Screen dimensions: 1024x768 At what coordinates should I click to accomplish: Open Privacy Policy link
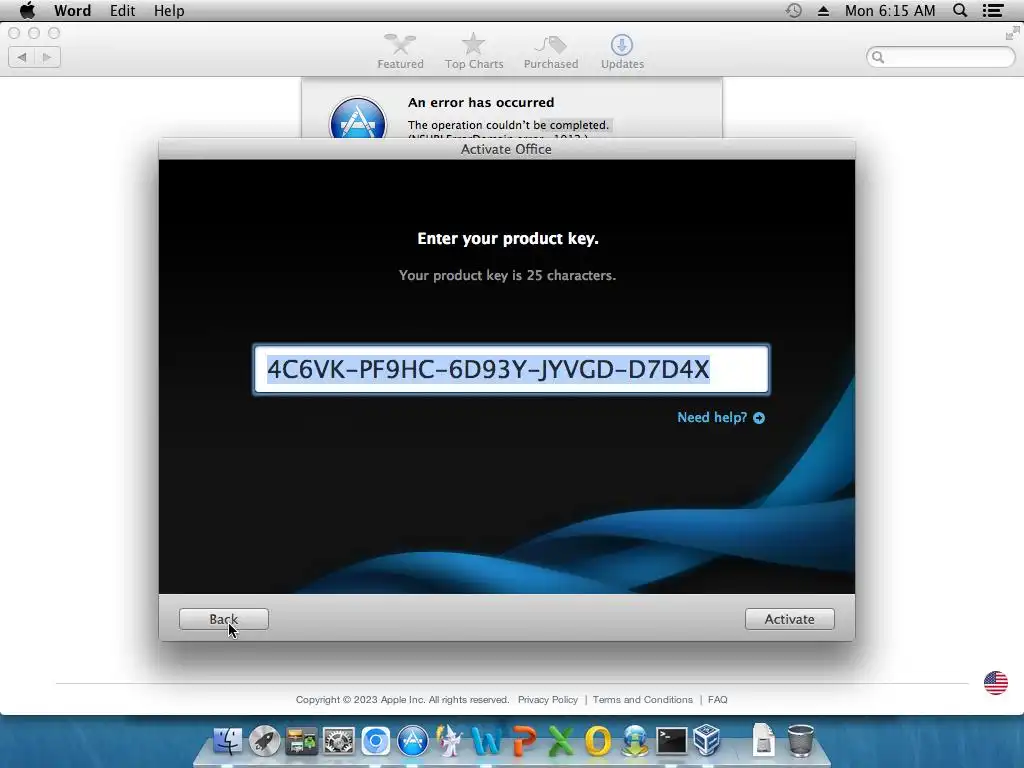[x=548, y=699]
